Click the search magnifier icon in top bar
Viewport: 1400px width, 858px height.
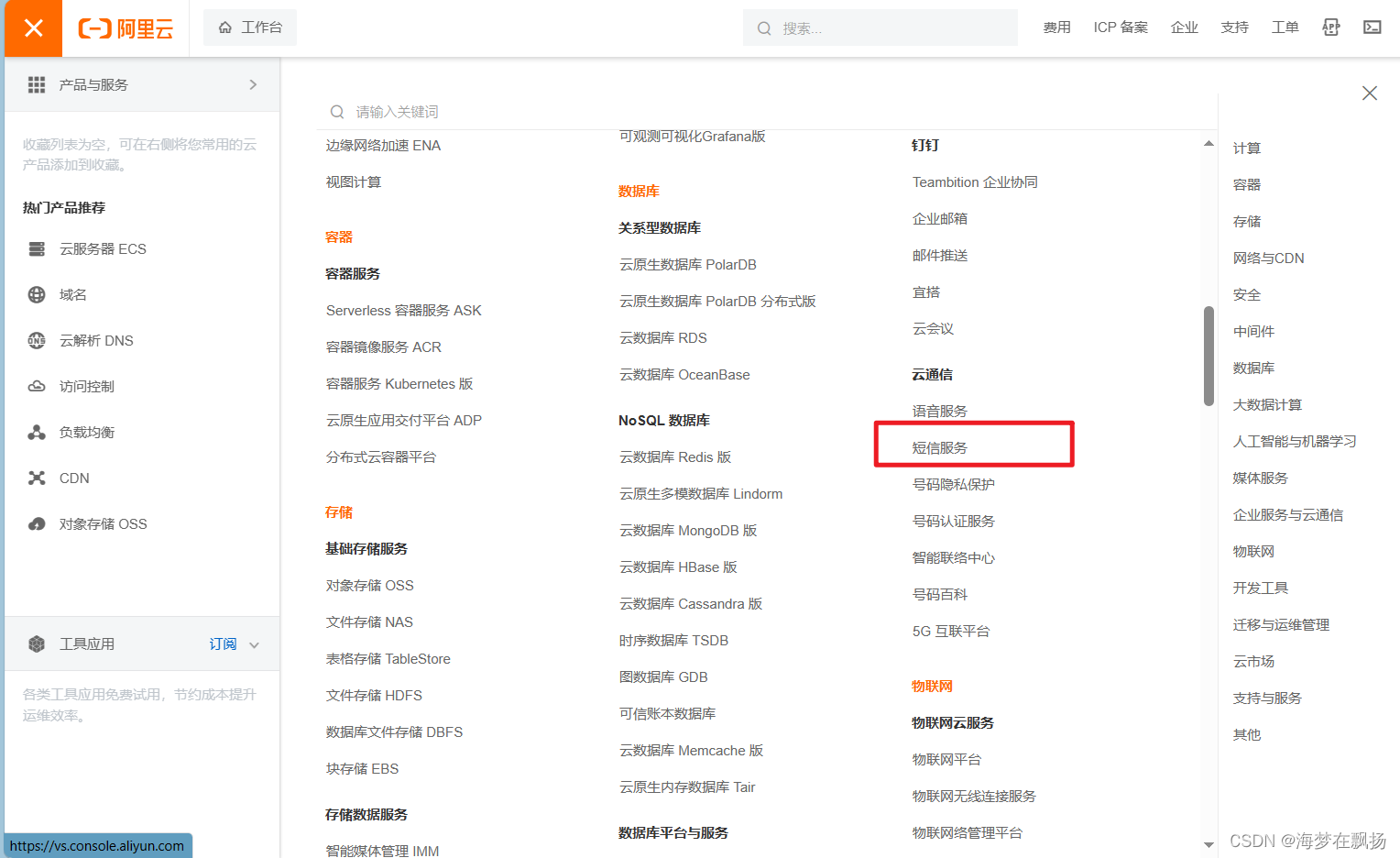tap(764, 28)
